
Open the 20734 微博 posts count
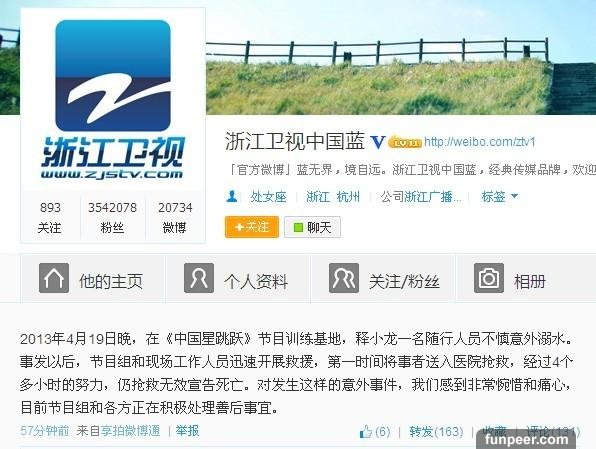click(x=175, y=217)
